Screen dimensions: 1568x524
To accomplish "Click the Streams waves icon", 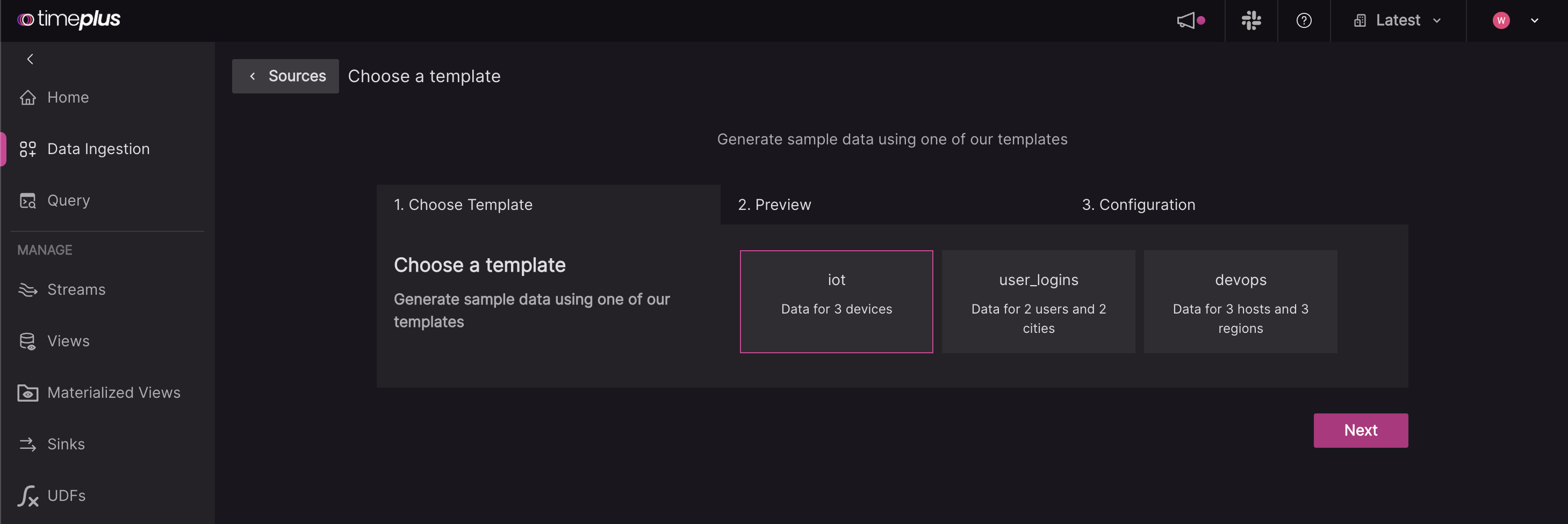I will pos(27,289).
